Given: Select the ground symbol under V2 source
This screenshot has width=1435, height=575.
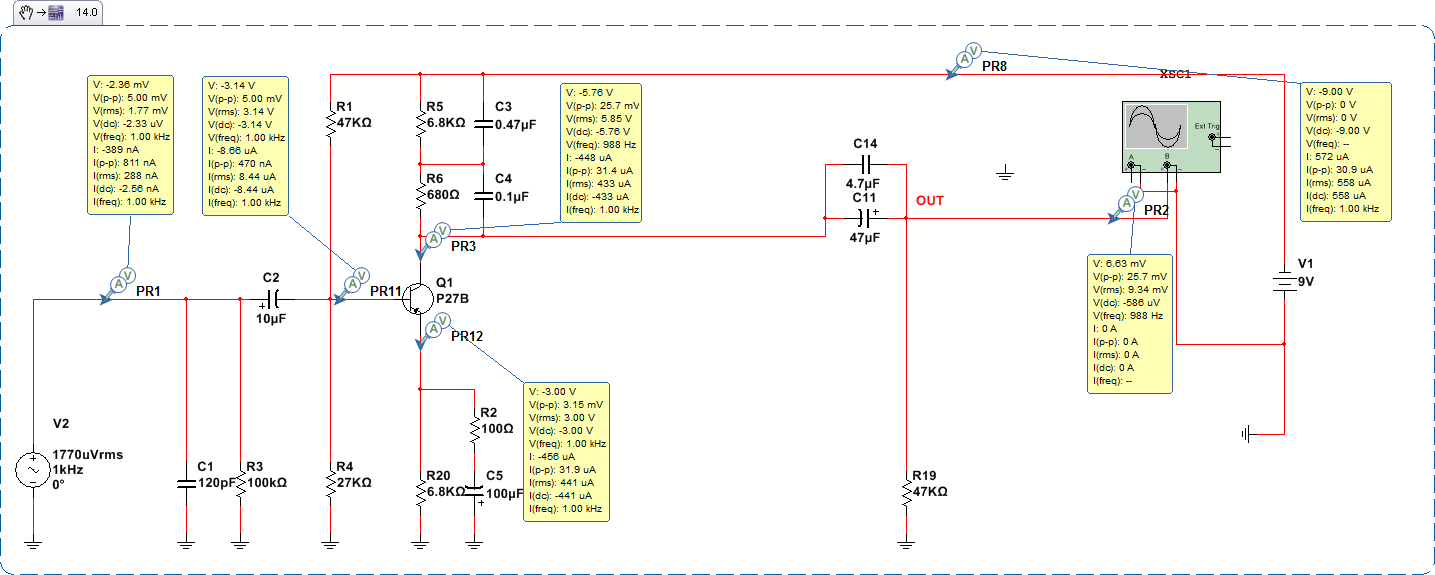Looking at the screenshot, I should tap(33, 544).
